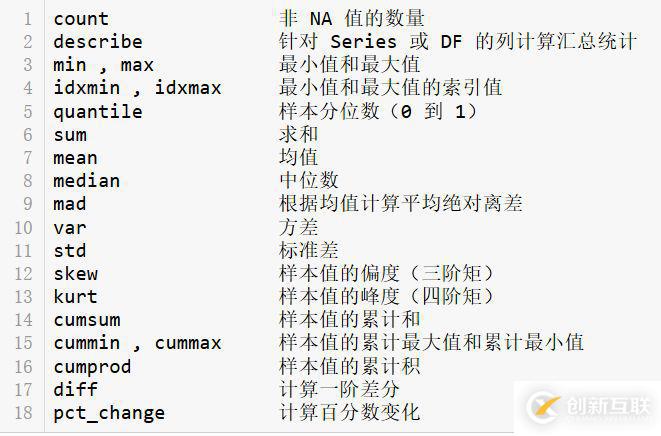Place cursor on the median keyword
The width and height of the screenshot is (661, 436).
pos(87,181)
